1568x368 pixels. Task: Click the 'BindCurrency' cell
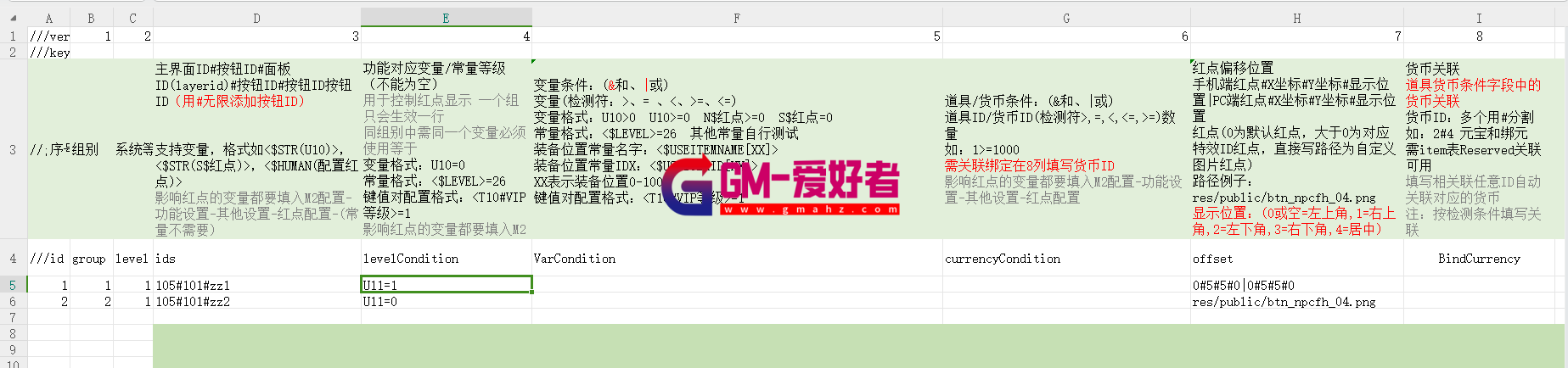tap(1479, 258)
